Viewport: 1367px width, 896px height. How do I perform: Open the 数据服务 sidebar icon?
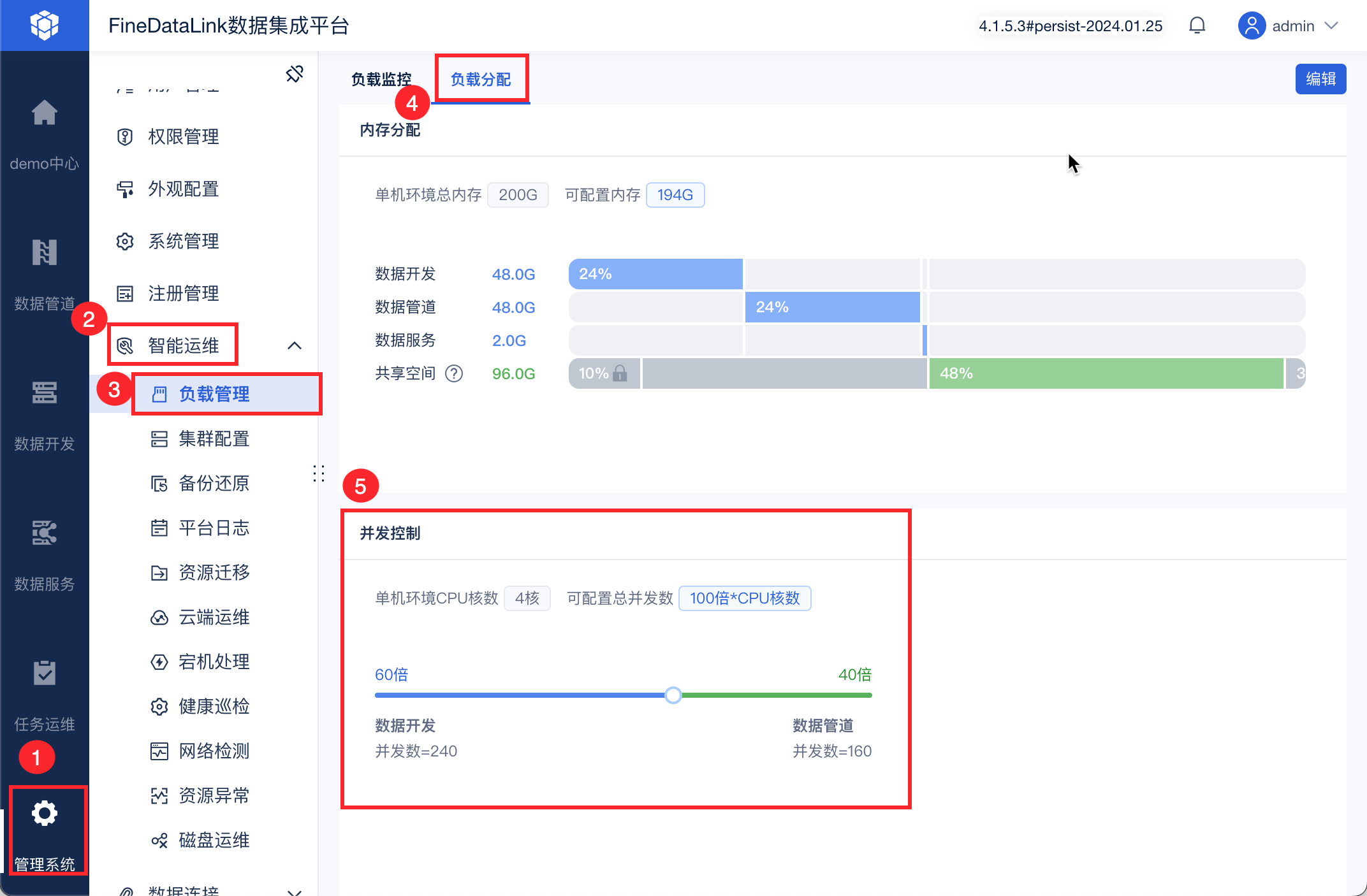click(44, 533)
